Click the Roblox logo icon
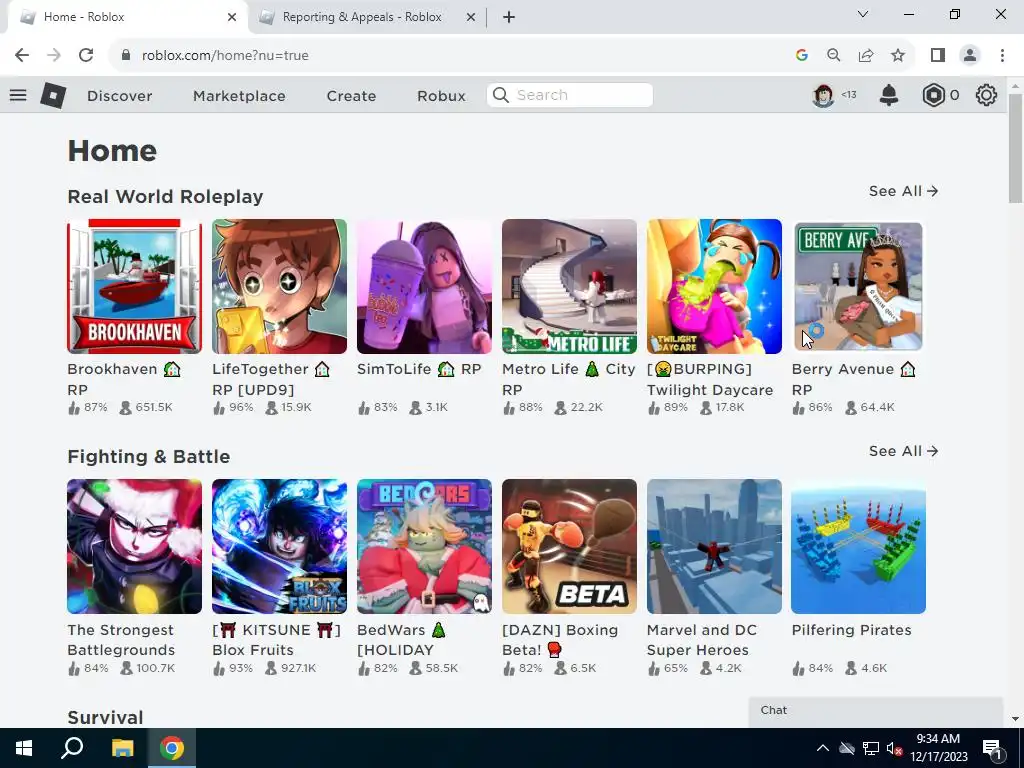Viewport: 1024px width, 768px height. point(53,96)
